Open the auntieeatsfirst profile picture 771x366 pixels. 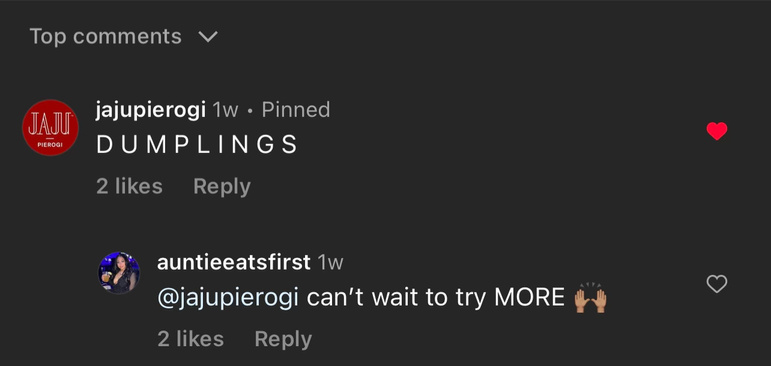tap(119, 273)
